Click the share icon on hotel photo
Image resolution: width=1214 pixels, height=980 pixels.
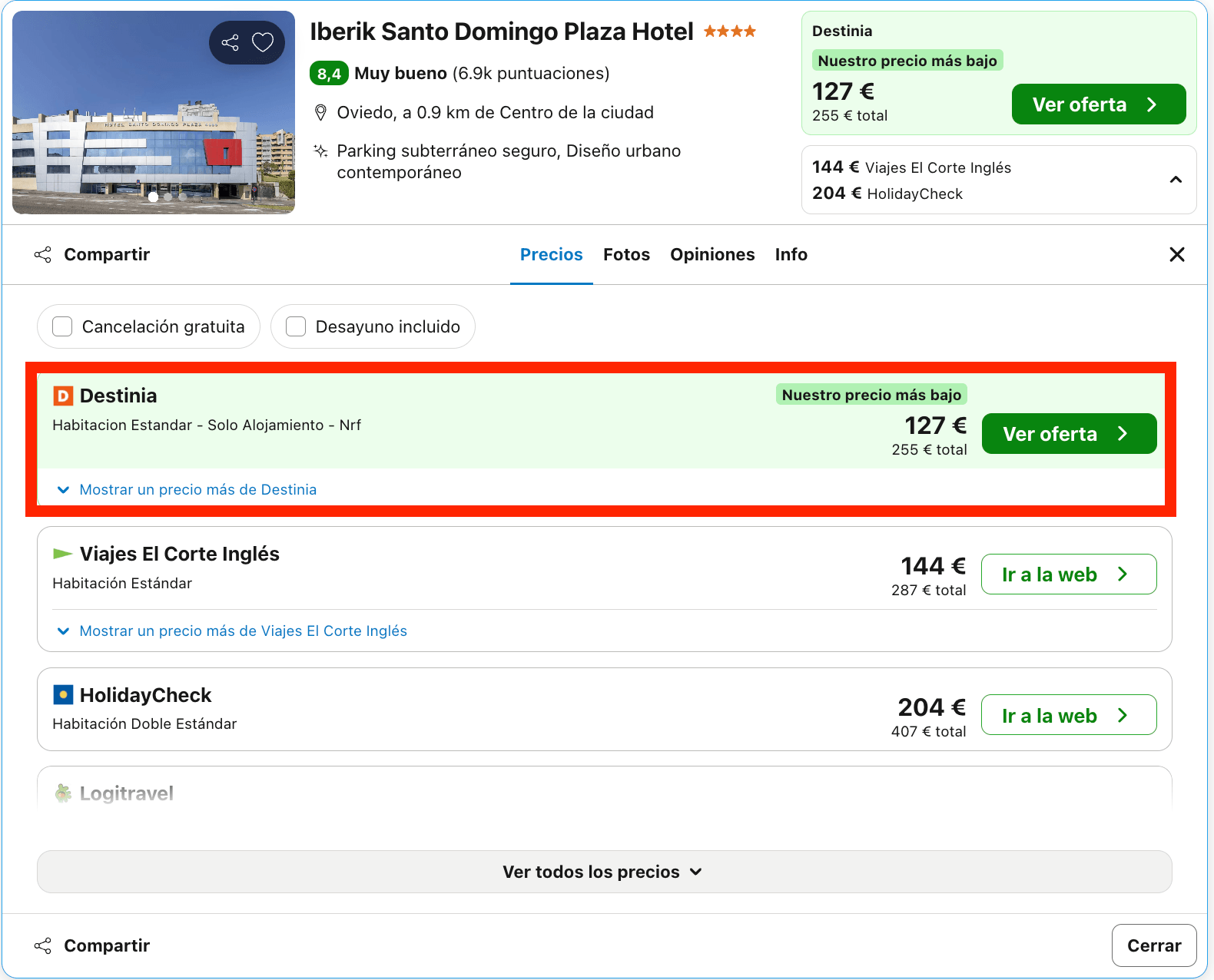tap(230, 42)
